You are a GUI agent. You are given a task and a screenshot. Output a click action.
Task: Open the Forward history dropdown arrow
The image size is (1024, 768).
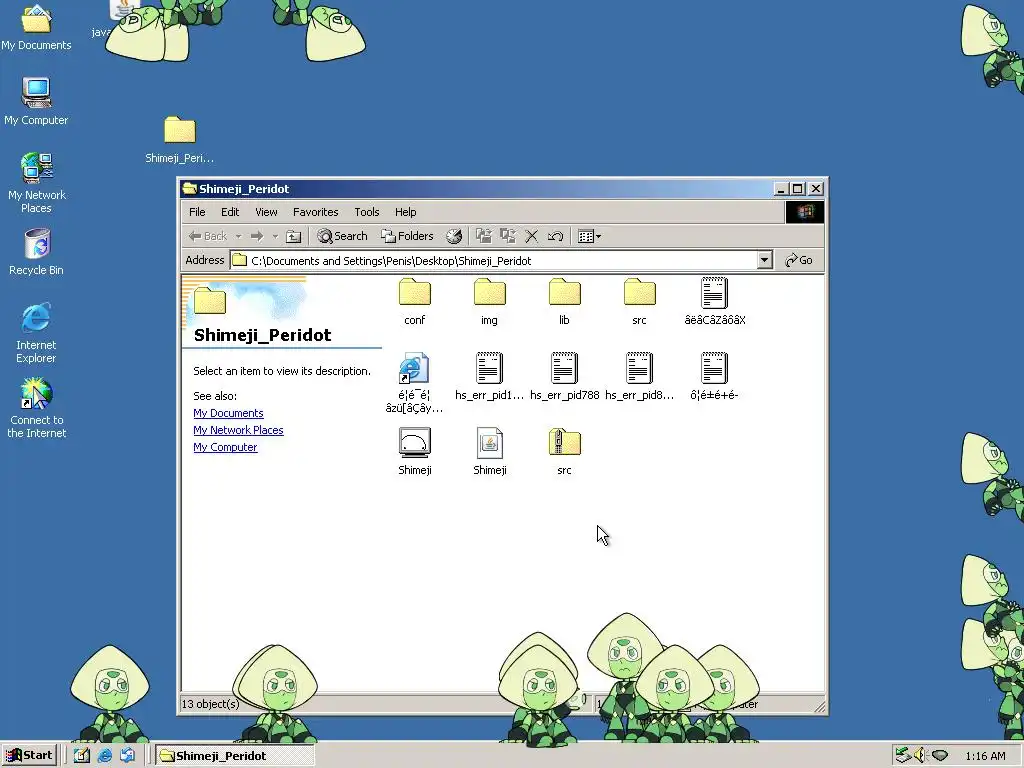click(275, 236)
